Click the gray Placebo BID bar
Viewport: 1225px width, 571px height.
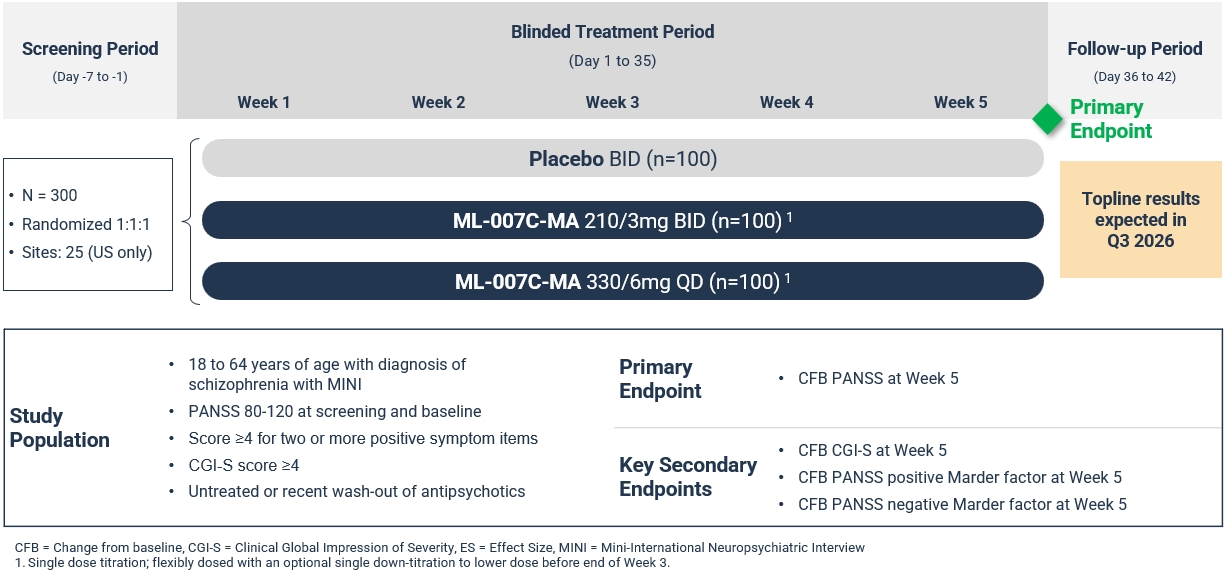(x=622, y=159)
